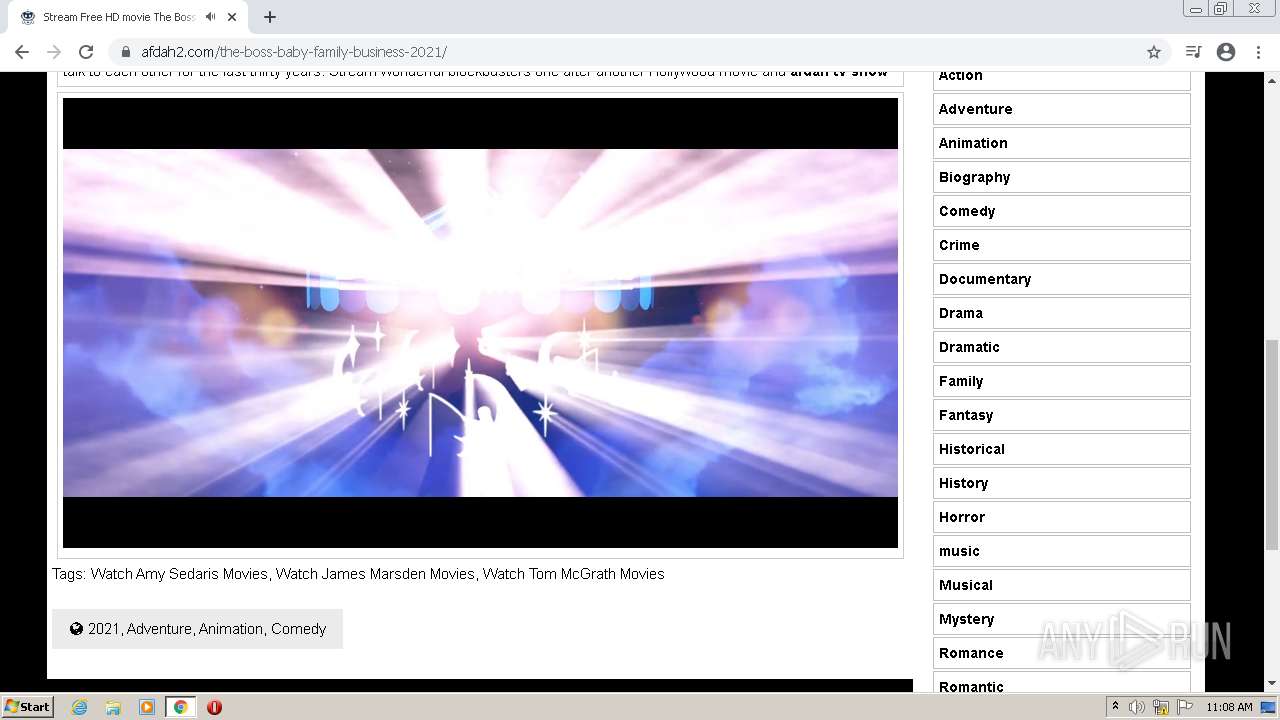Open the Dramatic genre category
Screen dimensions: 1280x720
click(1062, 347)
